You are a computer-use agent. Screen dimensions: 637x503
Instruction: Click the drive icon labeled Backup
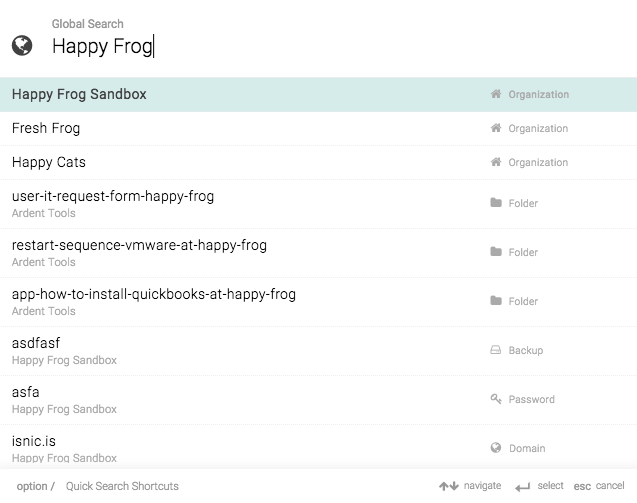496,350
